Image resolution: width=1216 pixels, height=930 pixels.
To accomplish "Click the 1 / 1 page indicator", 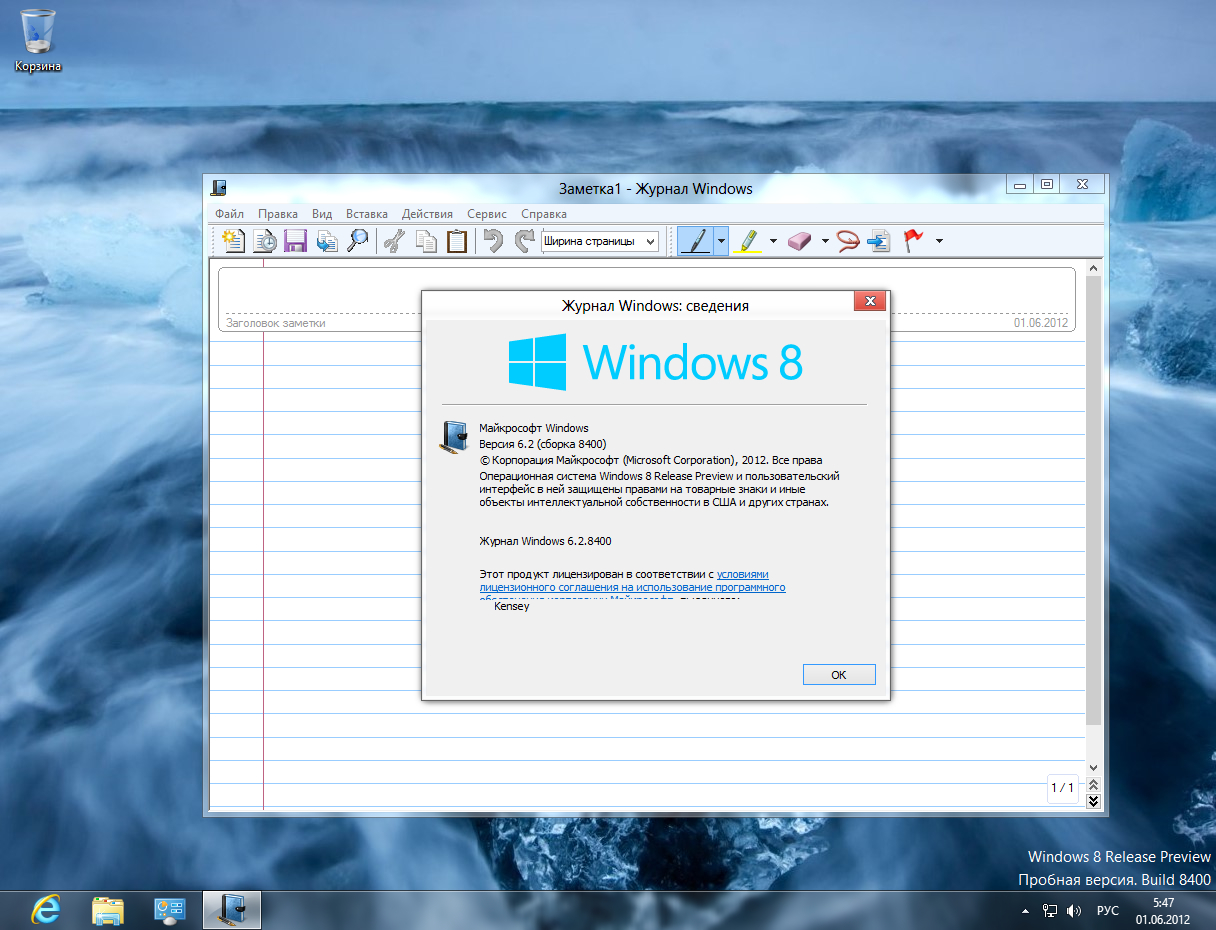I will pyautogui.click(x=1062, y=788).
